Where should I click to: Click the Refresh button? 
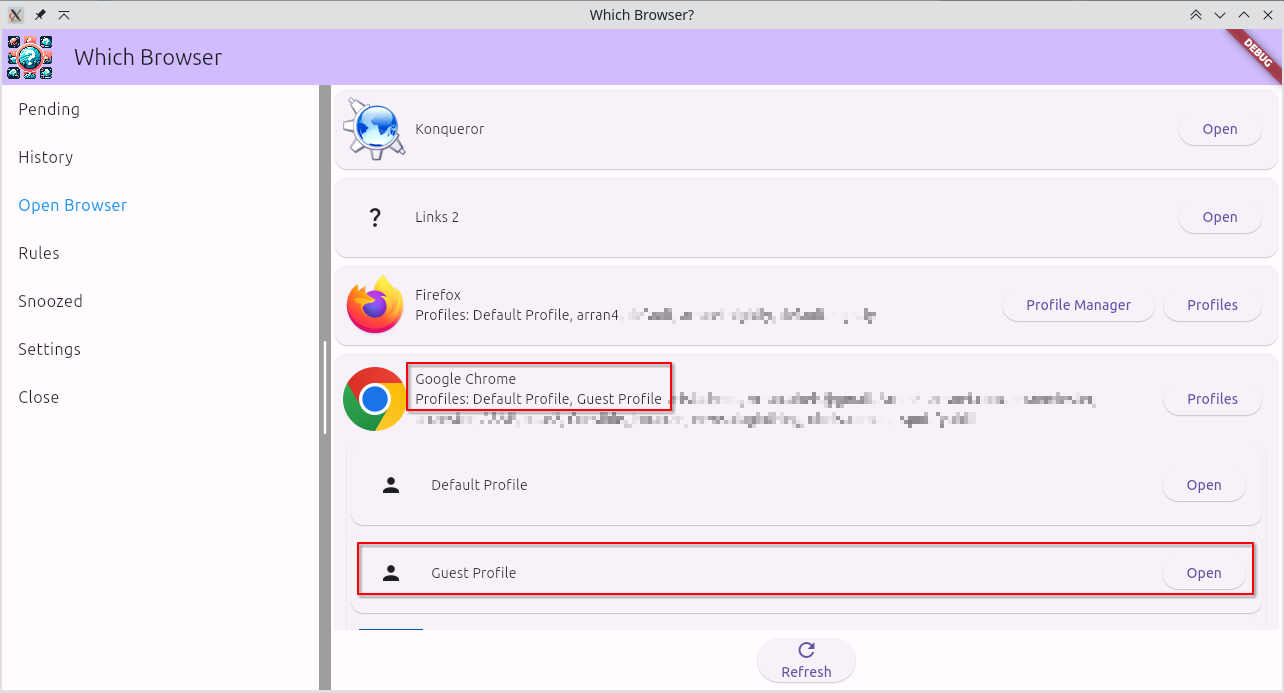(x=806, y=660)
